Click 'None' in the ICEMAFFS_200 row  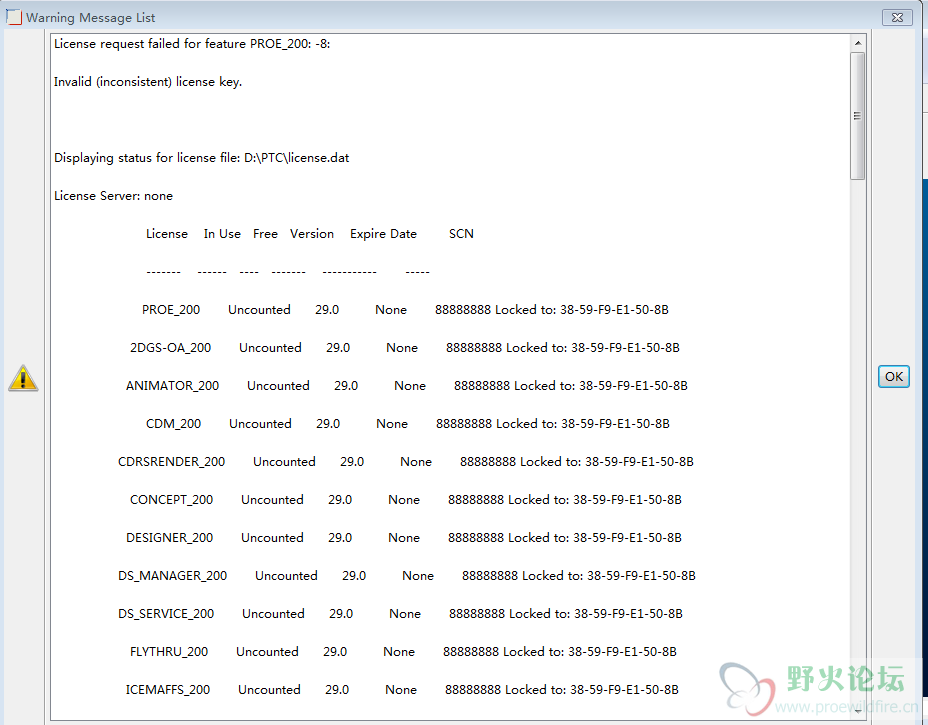point(401,689)
